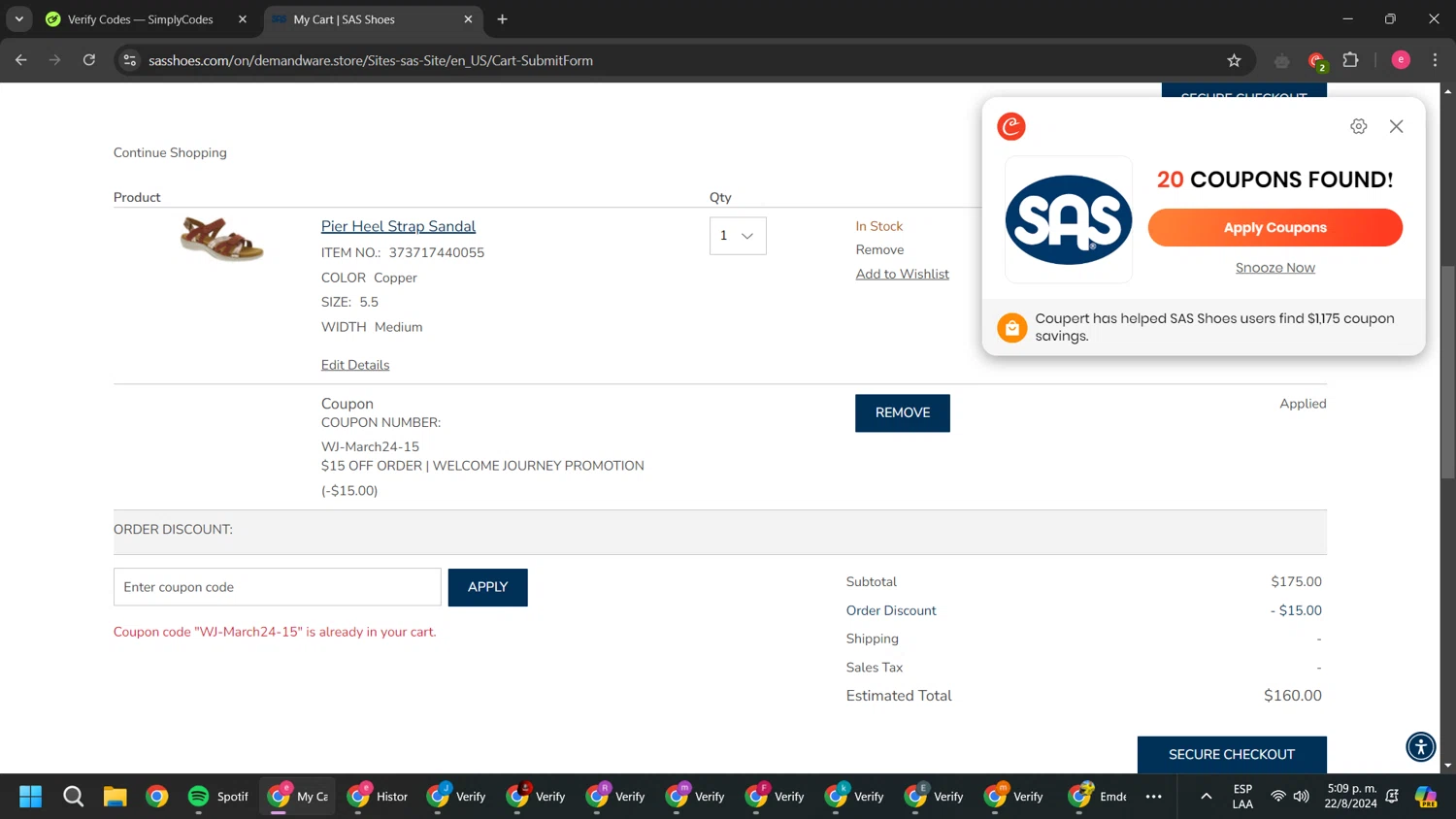1456x819 pixels.
Task: Expand the Qty dropdown
Action: click(738, 236)
